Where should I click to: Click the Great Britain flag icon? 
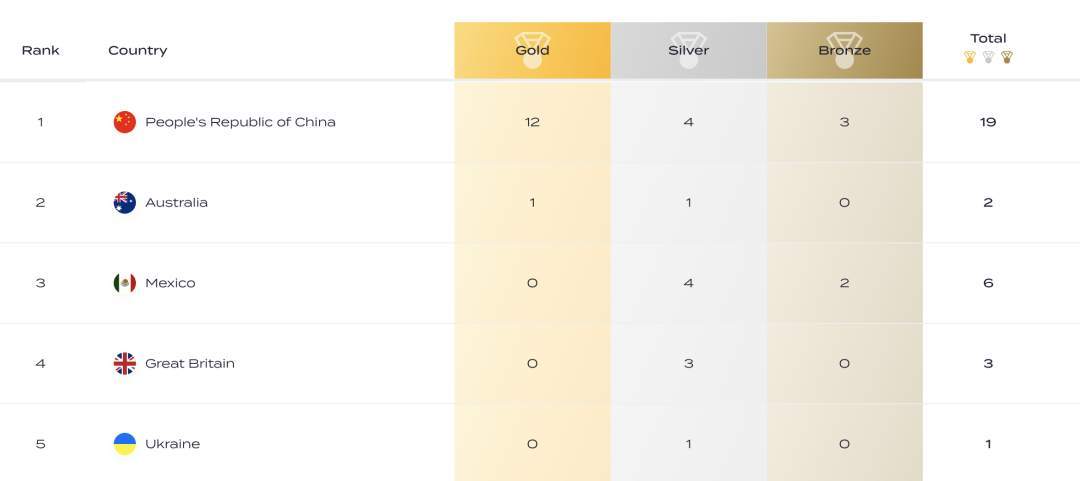[124, 363]
